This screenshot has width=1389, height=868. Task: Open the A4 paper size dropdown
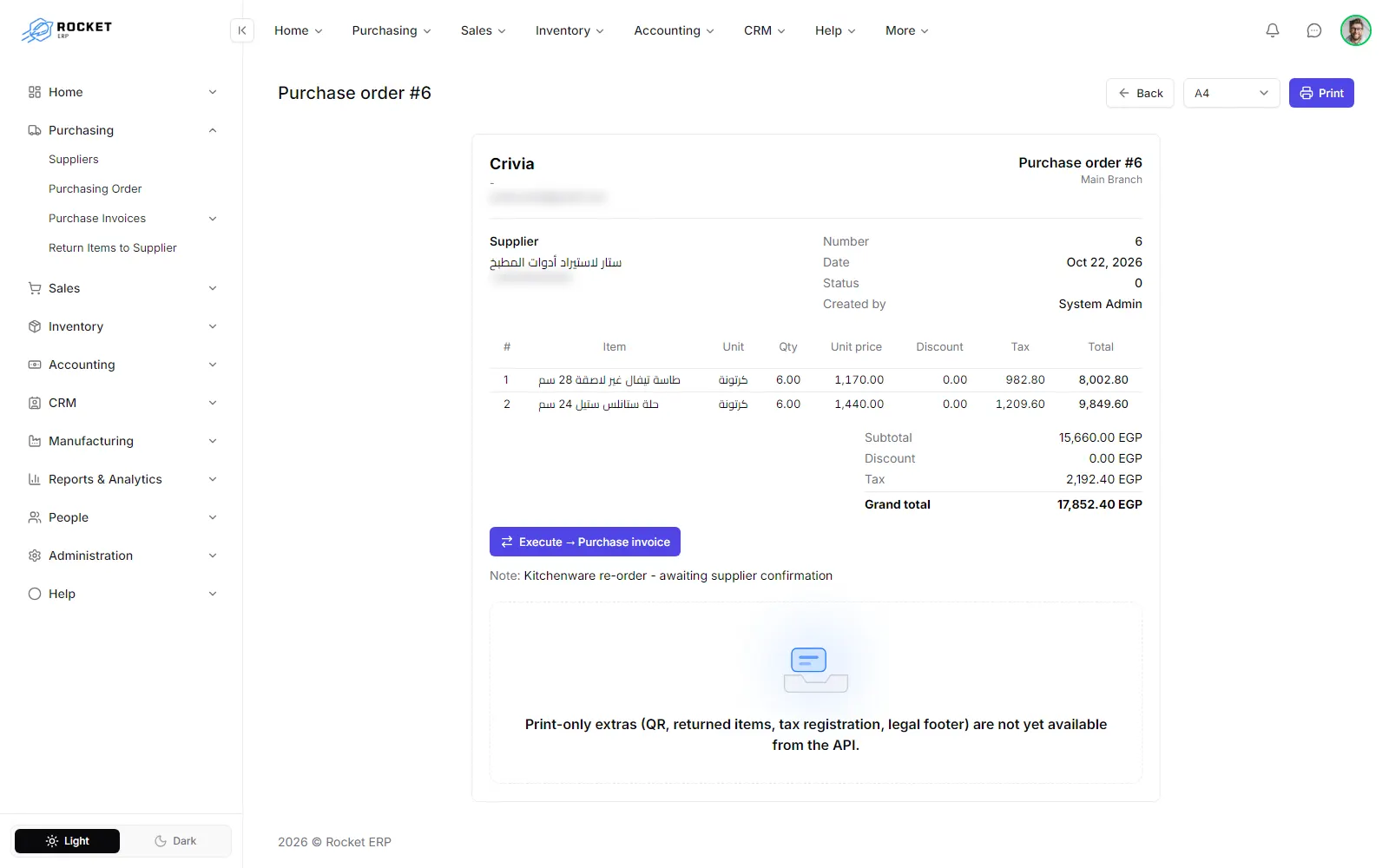1231,93
